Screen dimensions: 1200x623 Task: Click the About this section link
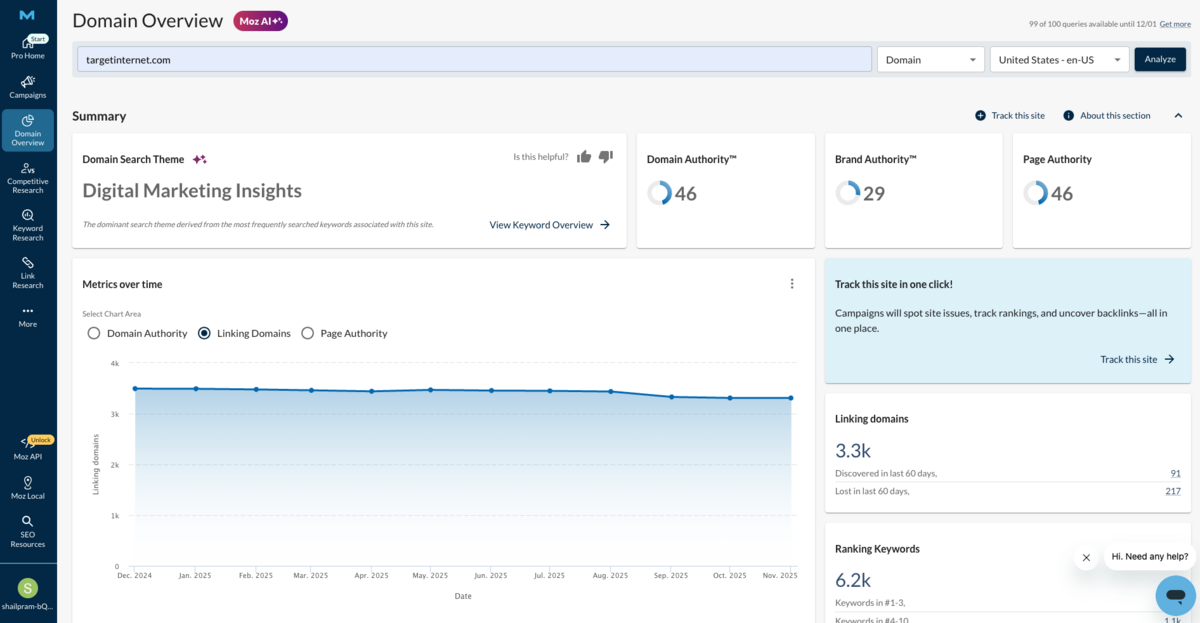click(1115, 116)
